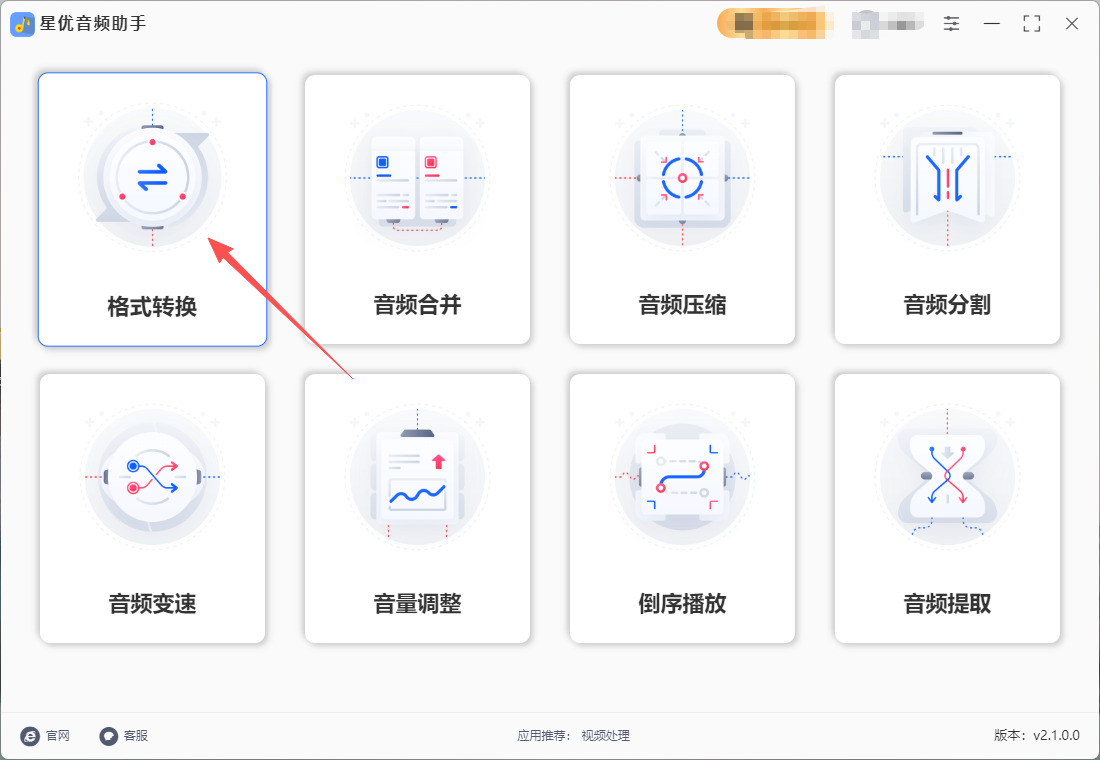Click the 官网 globe icon
The width and height of the screenshot is (1100, 760).
30,735
